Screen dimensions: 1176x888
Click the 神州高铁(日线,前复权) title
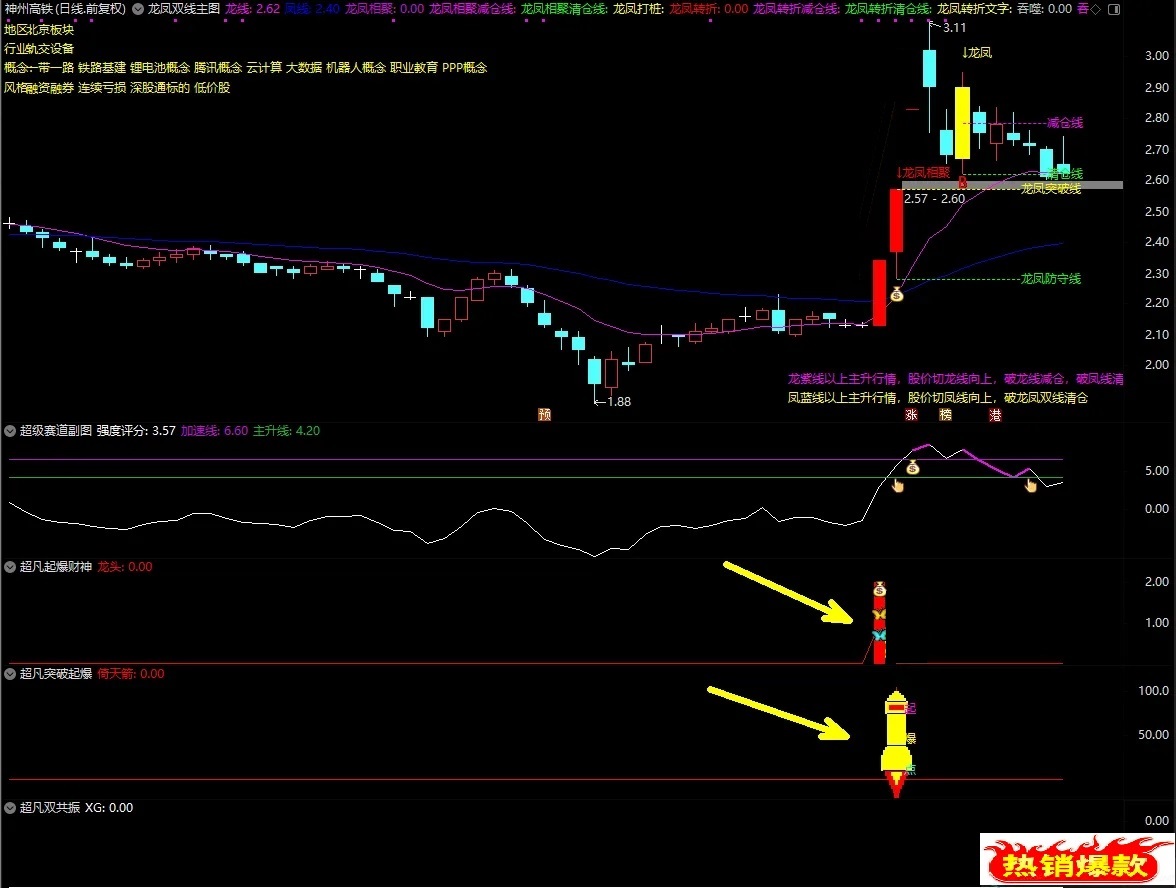click(x=65, y=9)
